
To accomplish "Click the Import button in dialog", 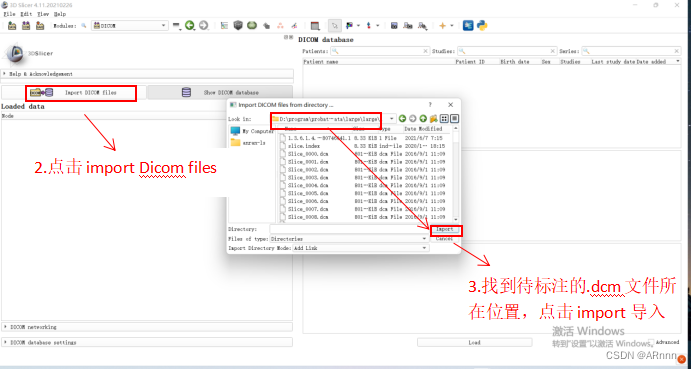I will pos(444,230).
